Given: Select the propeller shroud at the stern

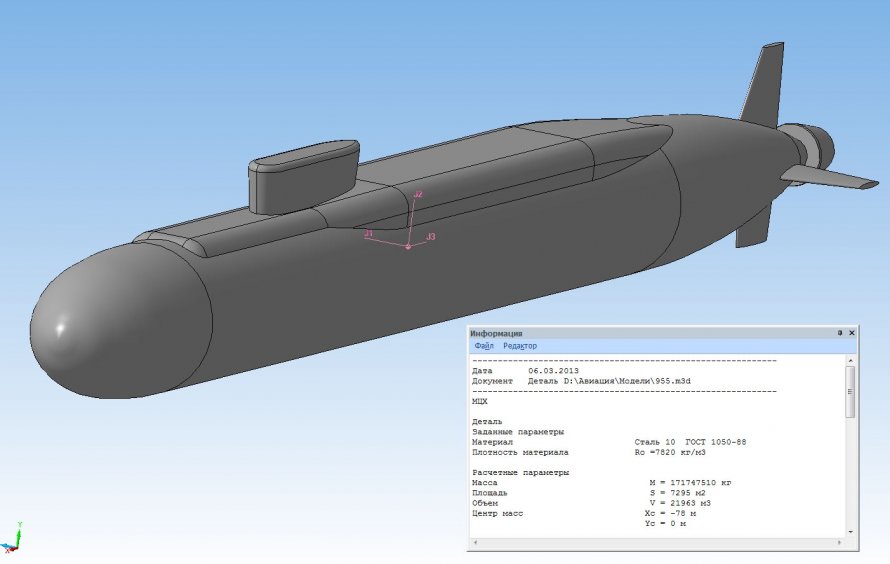Looking at the screenshot, I should (815, 145).
